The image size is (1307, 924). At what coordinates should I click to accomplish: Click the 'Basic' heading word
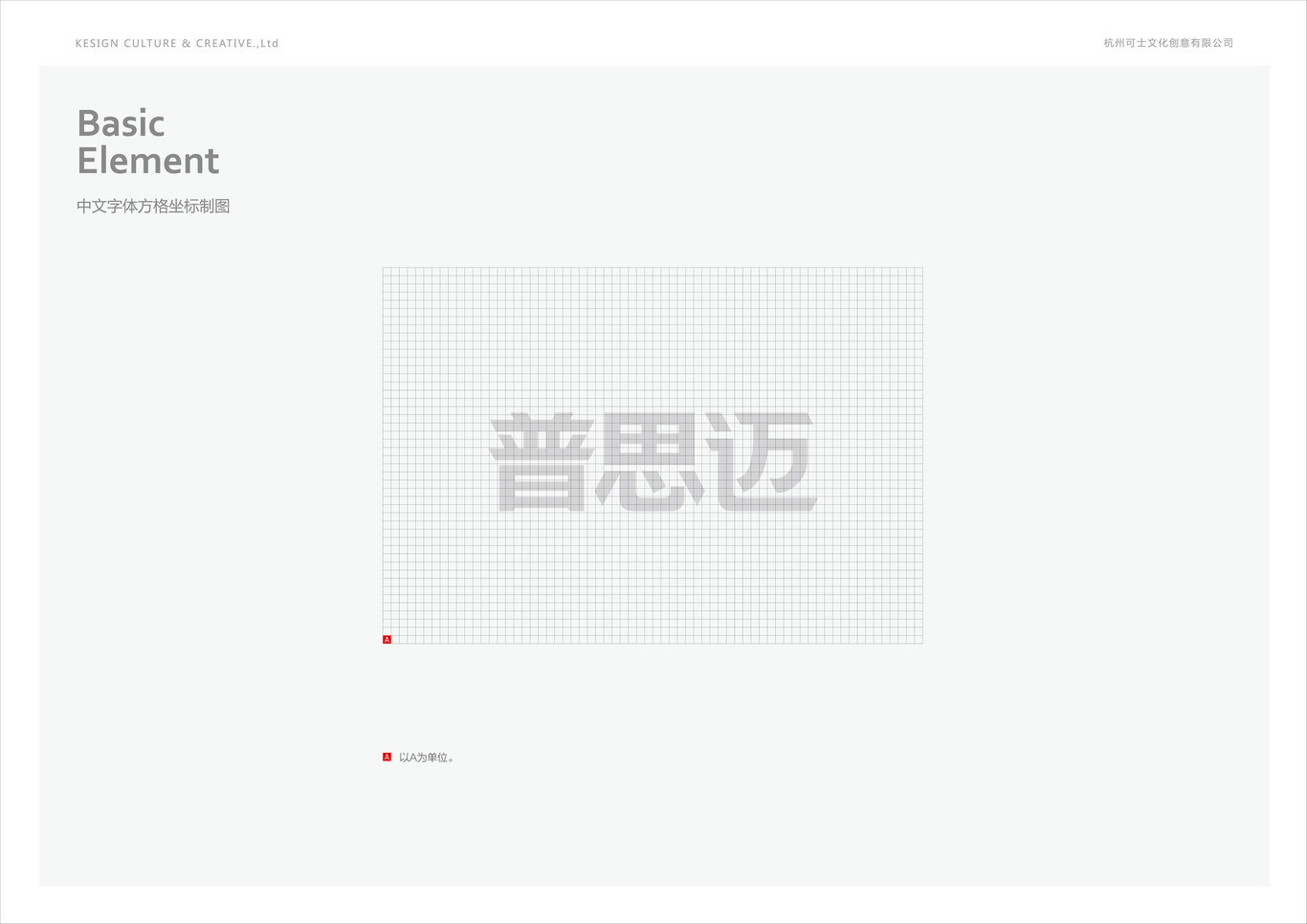pyautogui.click(x=121, y=123)
